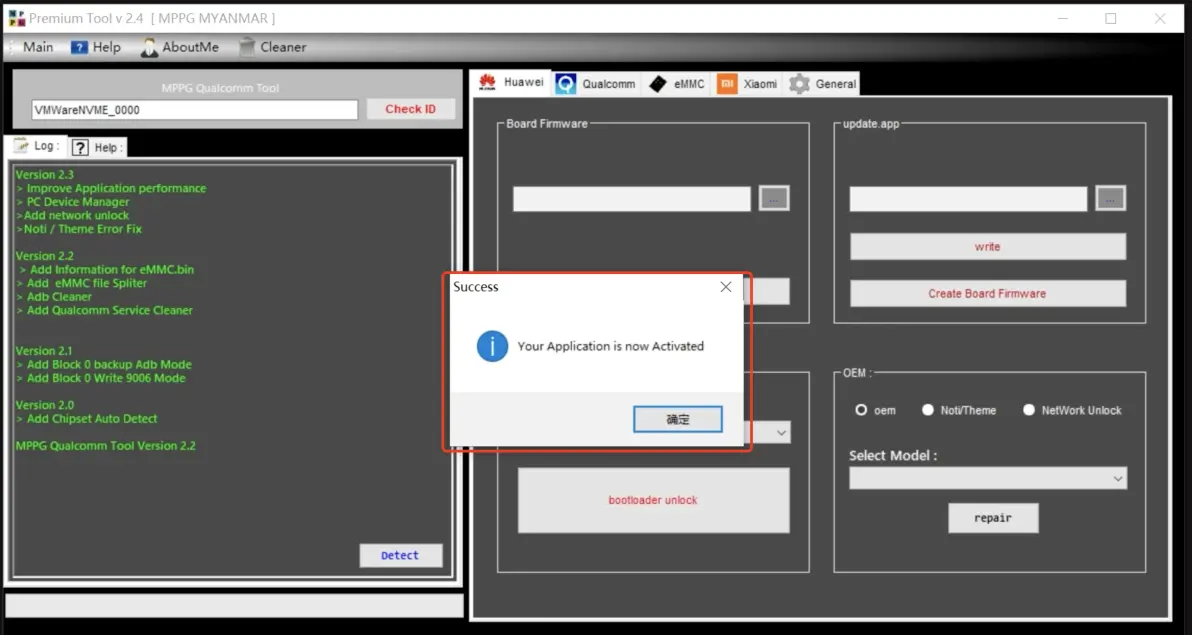Open the Main menu
1192x635 pixels.
tap(38, 47)
